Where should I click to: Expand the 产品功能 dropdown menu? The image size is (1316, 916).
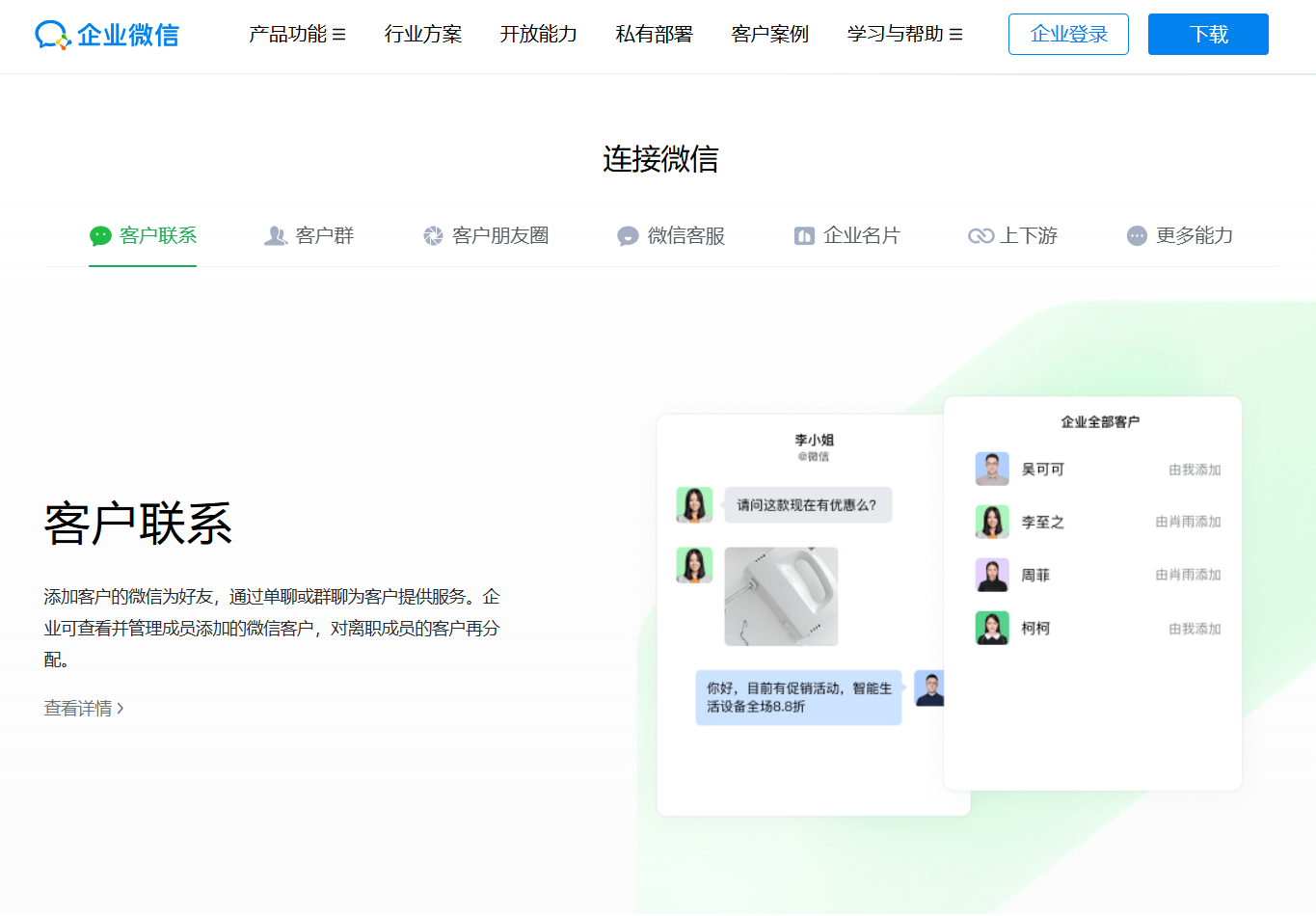(297, 34)
